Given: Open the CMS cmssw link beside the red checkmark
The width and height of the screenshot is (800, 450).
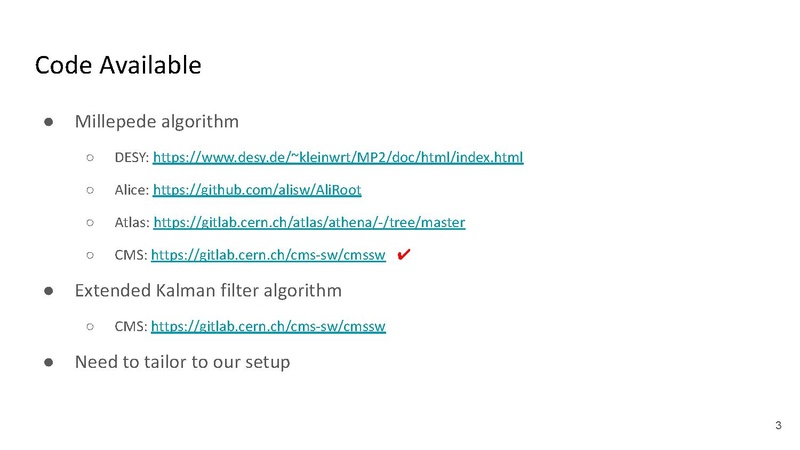Looking at the screenshot, I should (x=268, y=255).
